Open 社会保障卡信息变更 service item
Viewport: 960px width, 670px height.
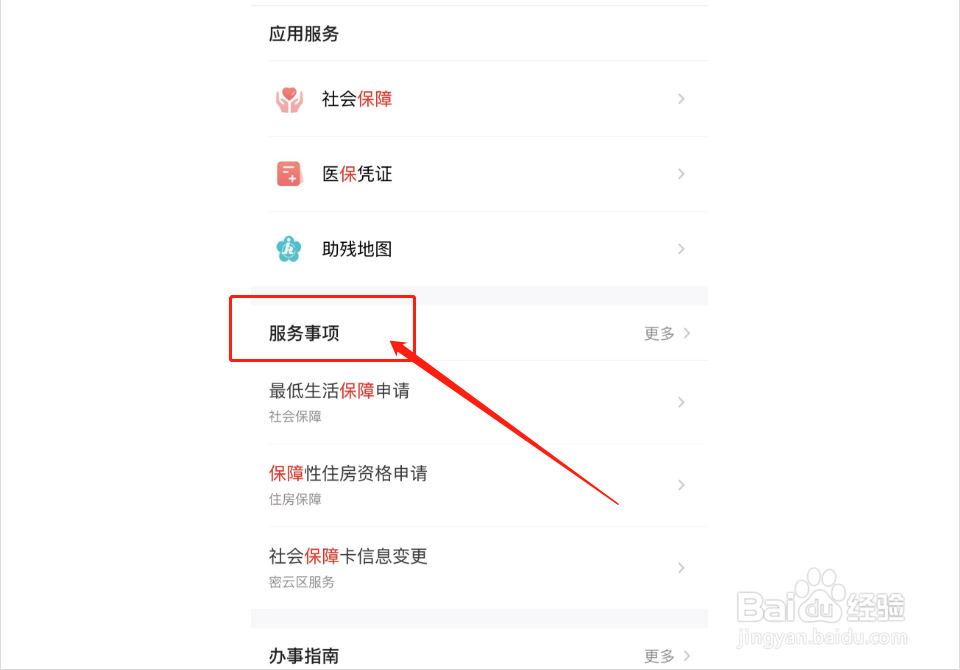pyautogui.click(x=479, y=568)
